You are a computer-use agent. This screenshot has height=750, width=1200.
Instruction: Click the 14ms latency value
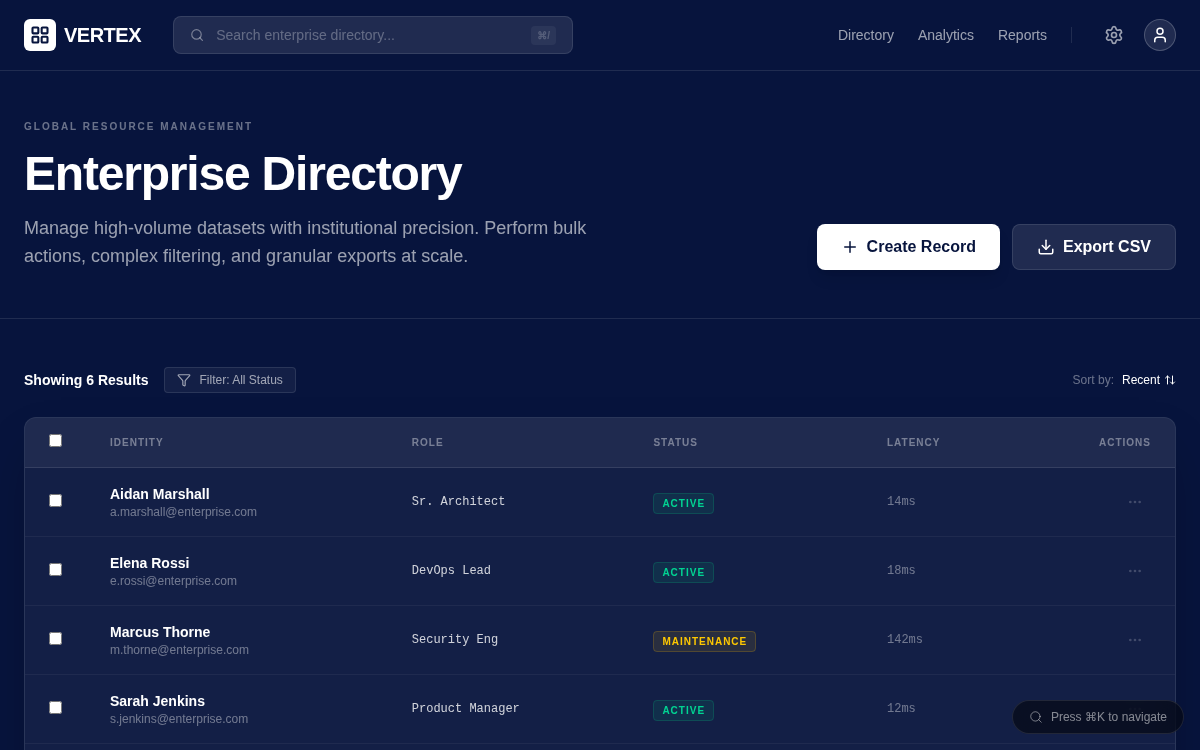point(901,502)
